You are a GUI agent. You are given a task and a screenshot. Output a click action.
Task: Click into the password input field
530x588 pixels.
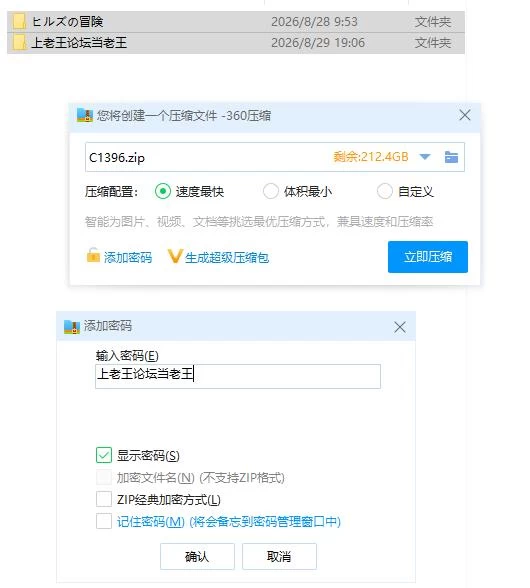tap(238, 376)
